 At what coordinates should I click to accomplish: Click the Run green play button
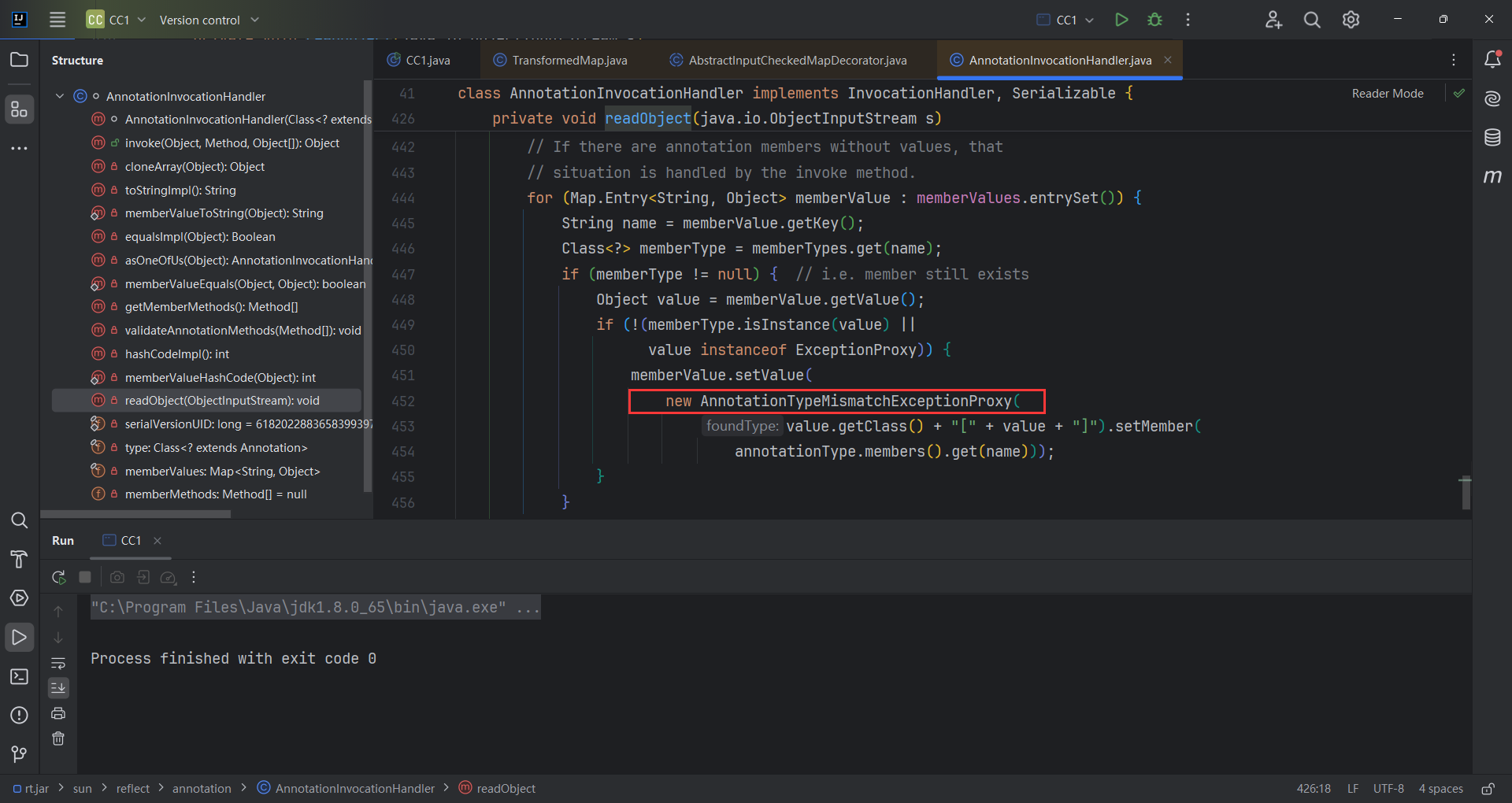[x=1121, y=20]
